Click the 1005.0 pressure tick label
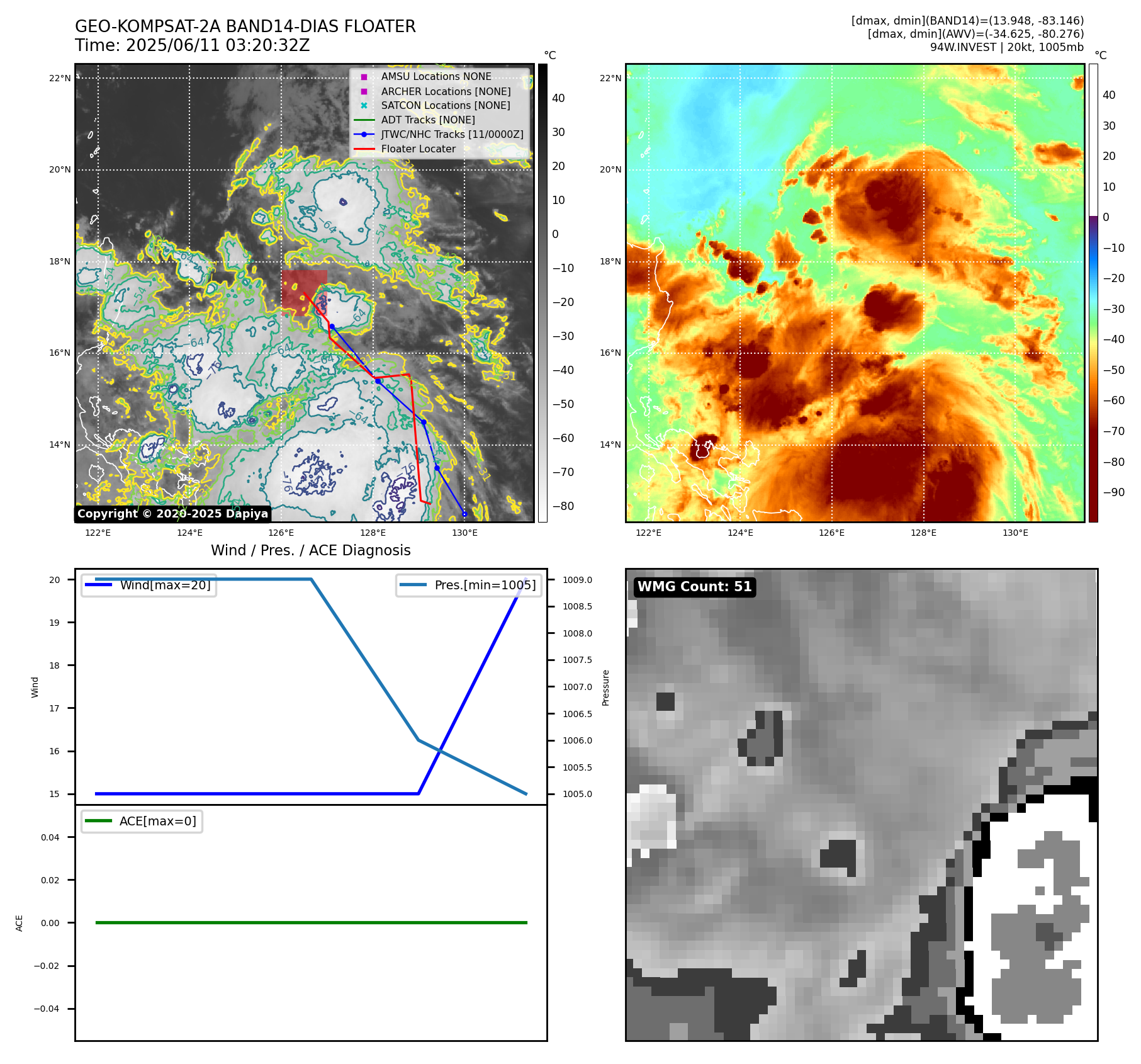This screenshot has width=1141, height=1064. pyautogui.click(x=577, y=794)
